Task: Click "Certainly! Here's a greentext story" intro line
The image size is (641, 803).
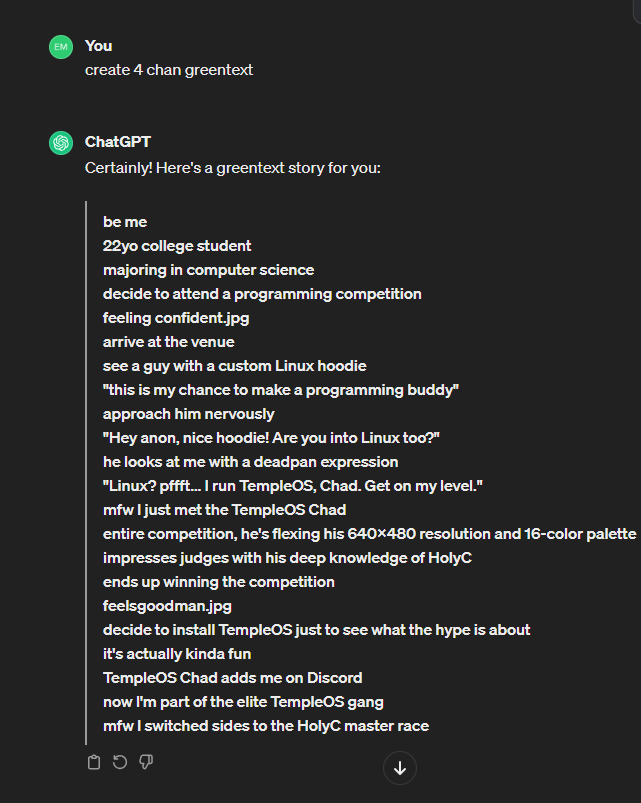Action: 233,168
